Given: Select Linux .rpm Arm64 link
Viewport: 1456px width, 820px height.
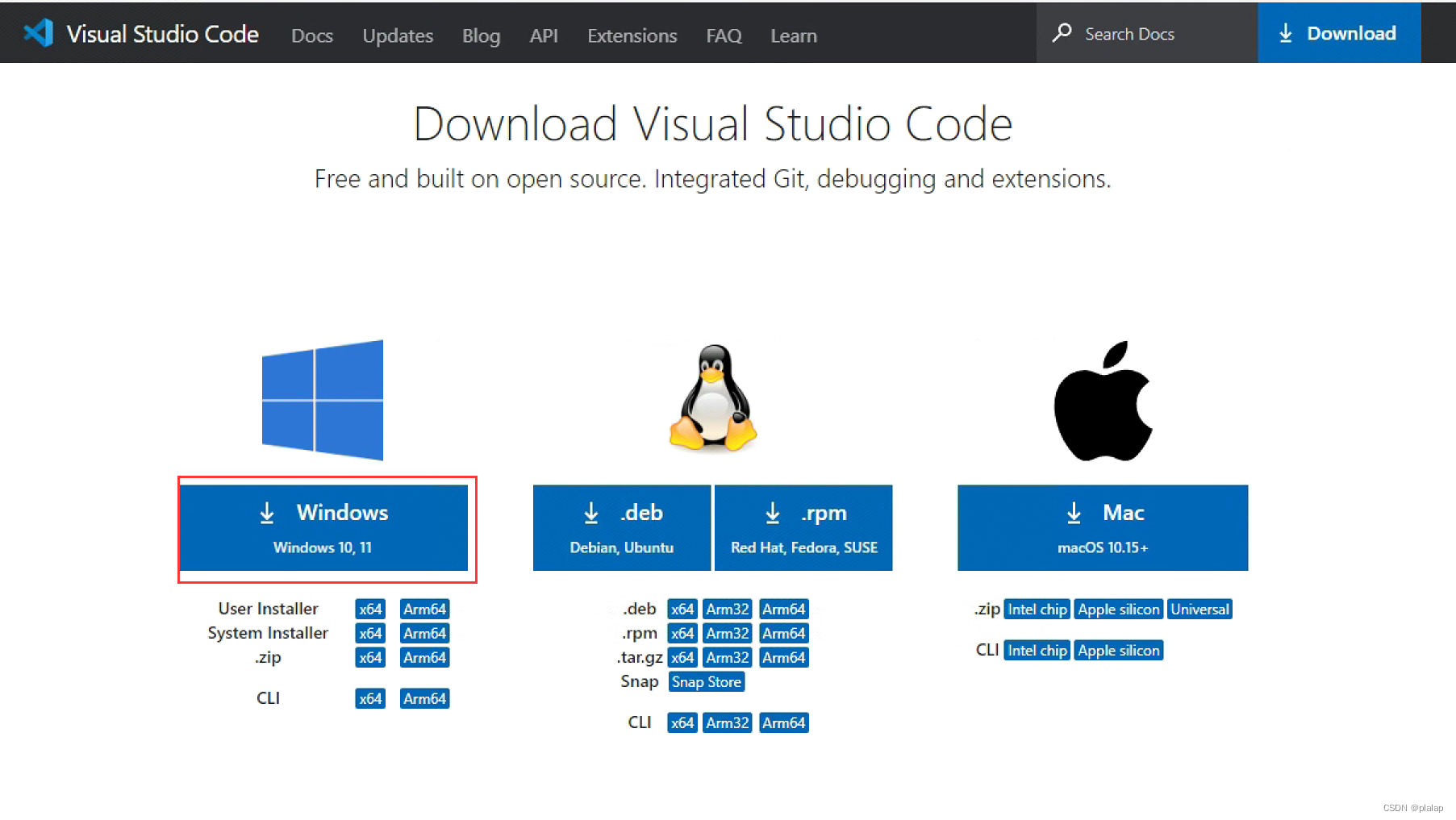Looking at the screenshot, I should pos(784,633).
